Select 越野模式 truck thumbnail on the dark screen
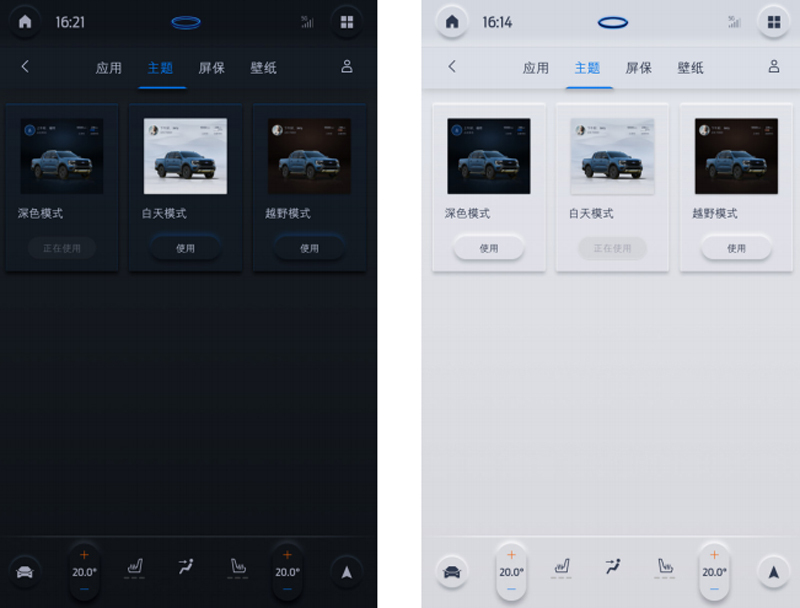Image resolution: width=800 pixels, height=608 pixels. (x=309, y=156)
